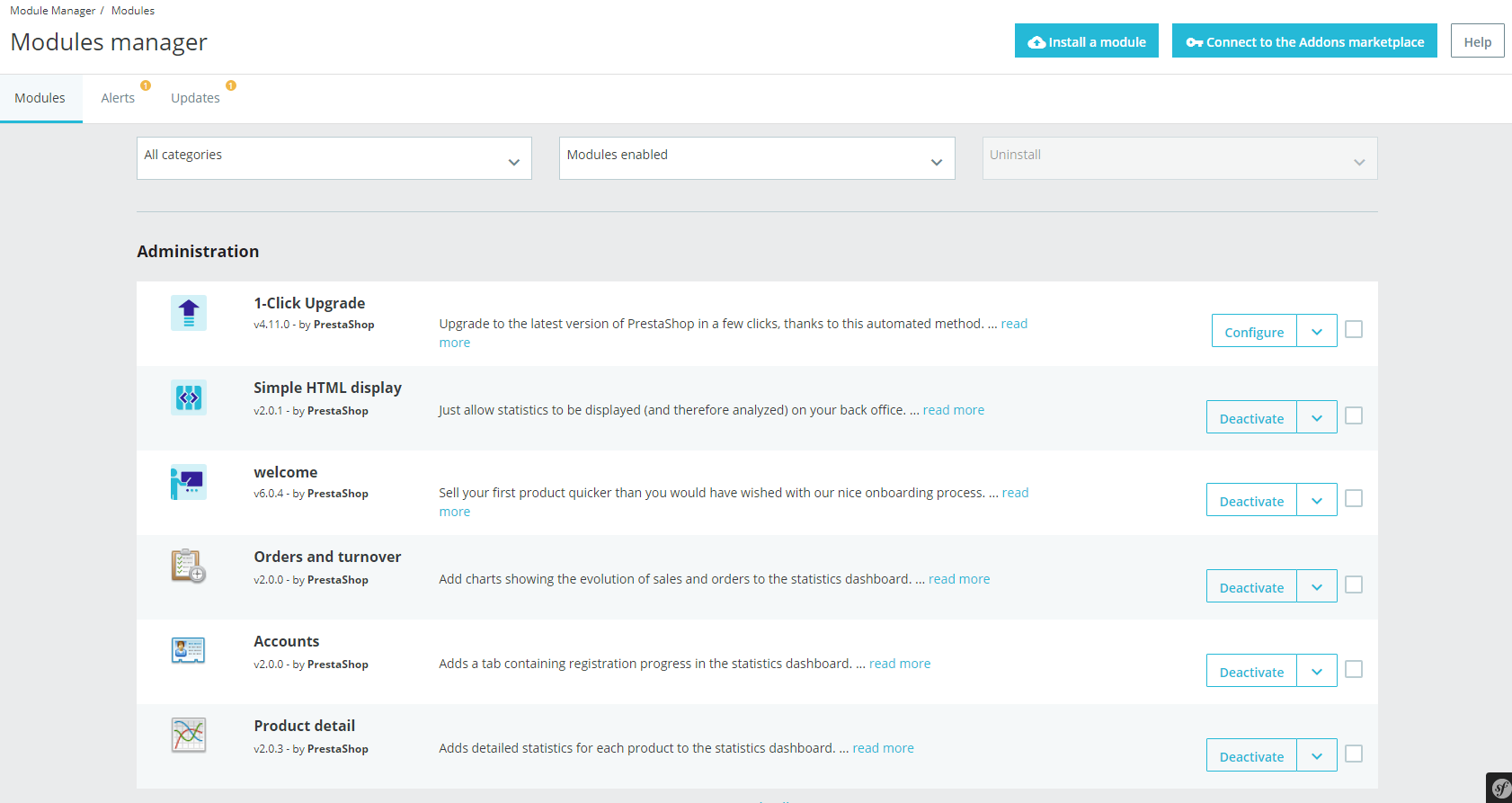Click the Modules manager page heading
1512x803 pixels.
pos(109,42)
